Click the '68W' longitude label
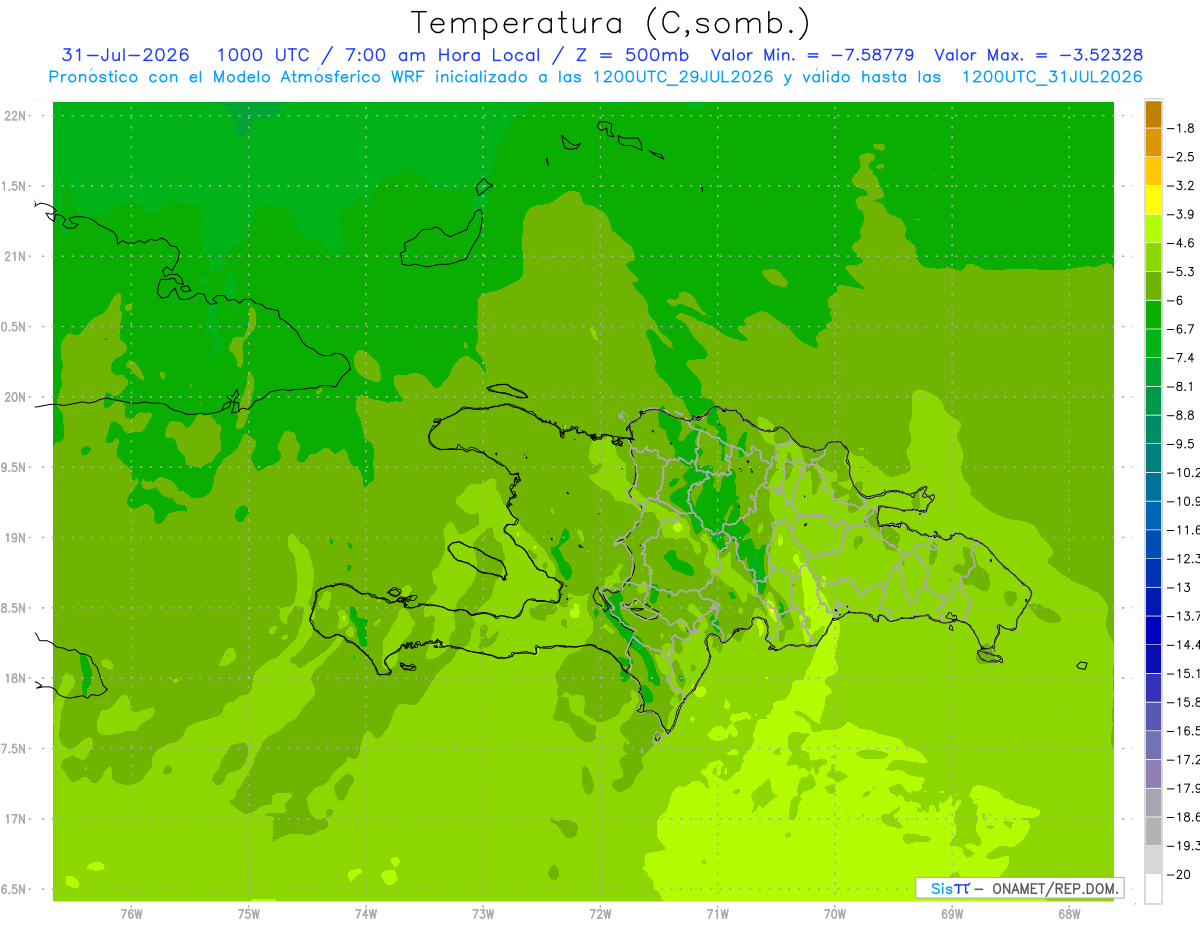1200x927 pixels. [x=1069, y=913]
